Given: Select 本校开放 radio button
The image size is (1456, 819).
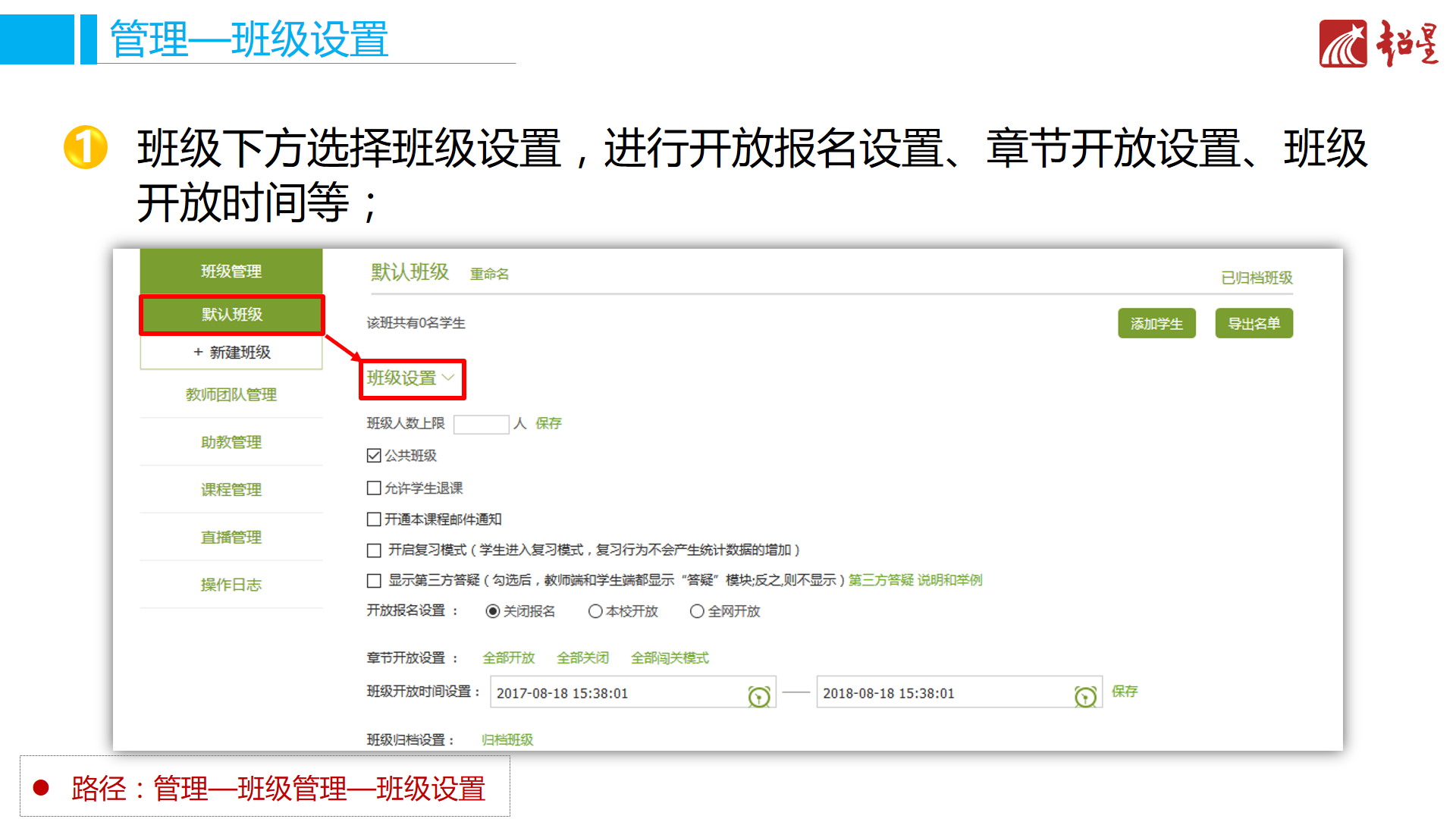Looking at the screenshot, I should 595,611.
